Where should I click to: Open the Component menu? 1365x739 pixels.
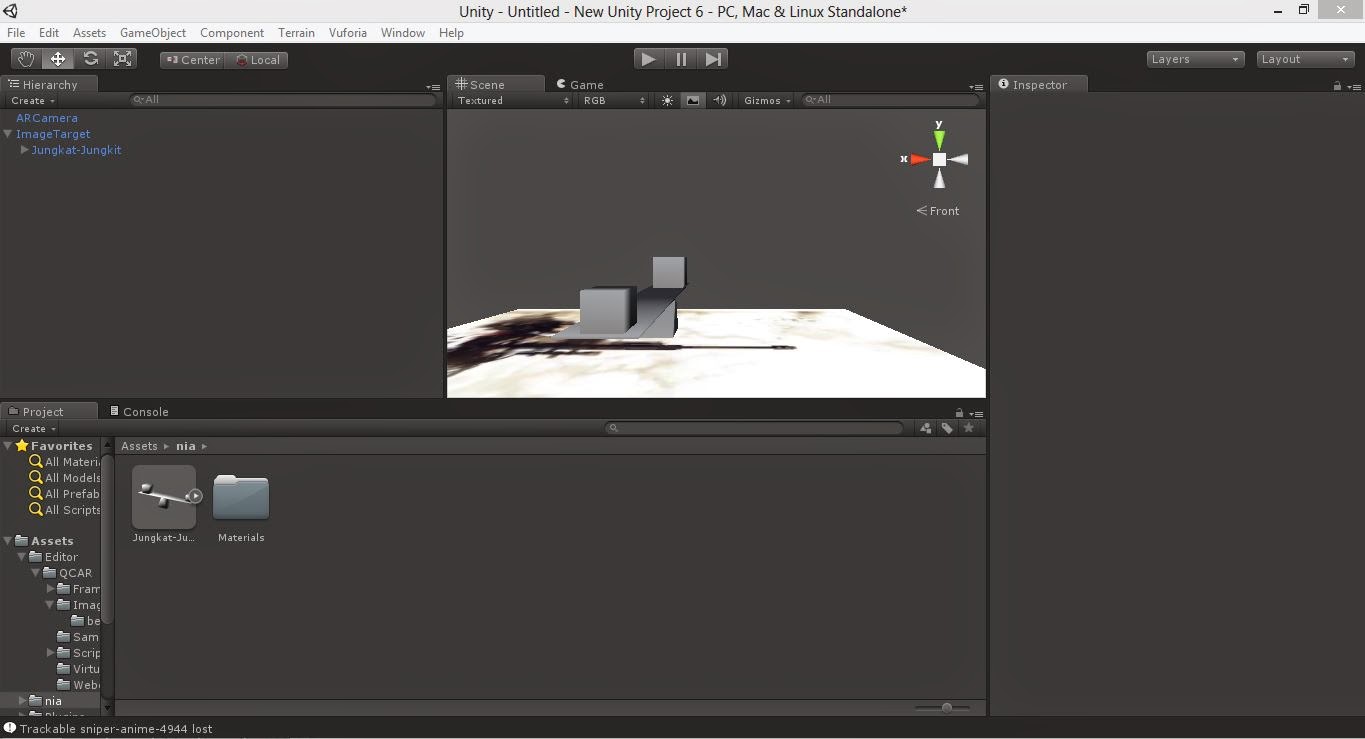[x=232, y=32]
